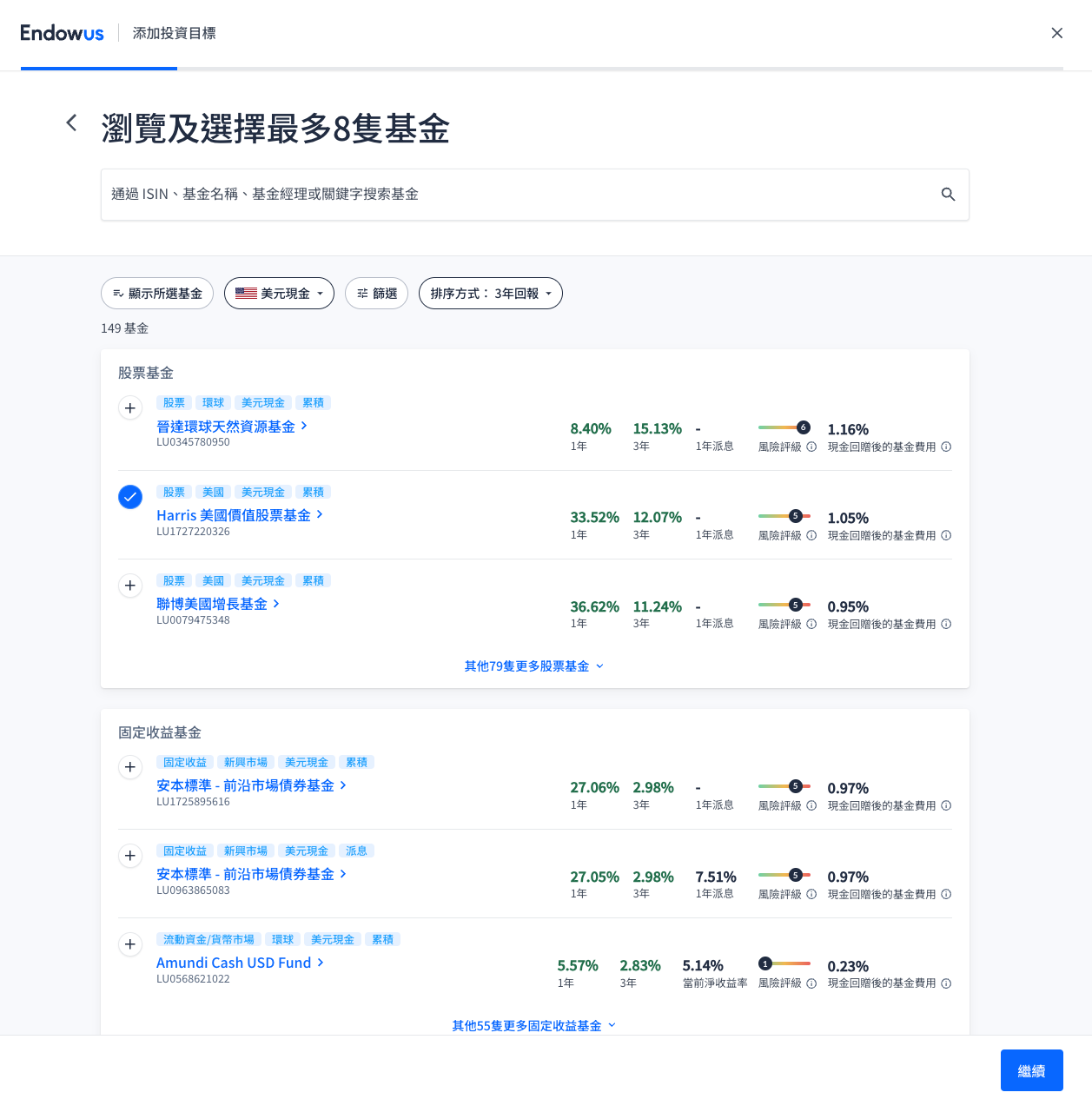
Task: Click the fund search input field
Action: pyautogui.click(x=521, y=195)
